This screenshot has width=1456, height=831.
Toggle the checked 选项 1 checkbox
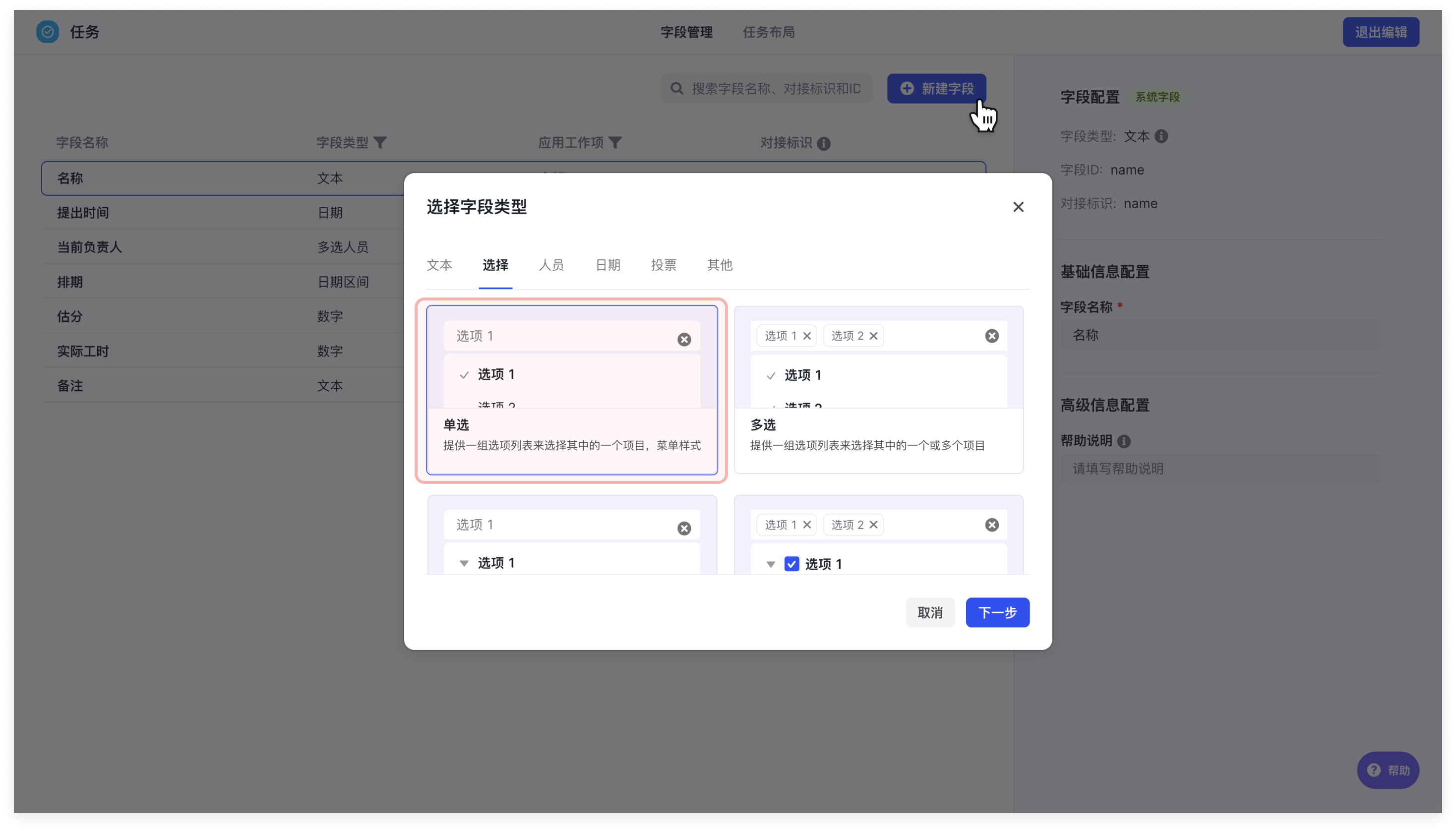tap(791, 564)
